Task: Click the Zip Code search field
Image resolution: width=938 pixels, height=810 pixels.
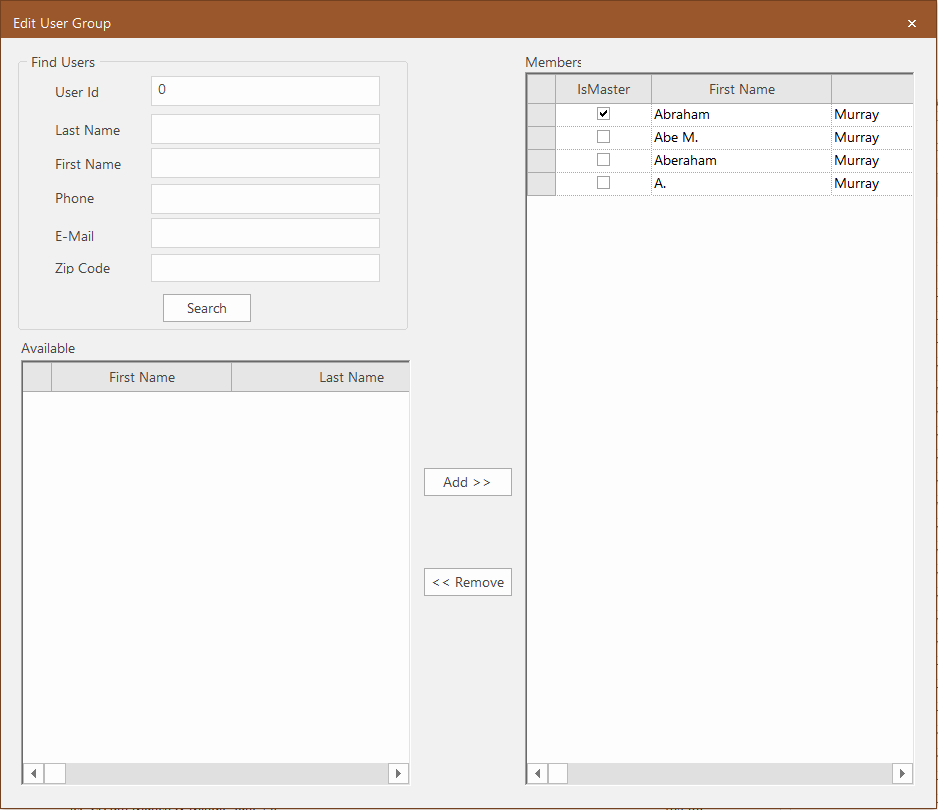Action: [x=265, y=268]
